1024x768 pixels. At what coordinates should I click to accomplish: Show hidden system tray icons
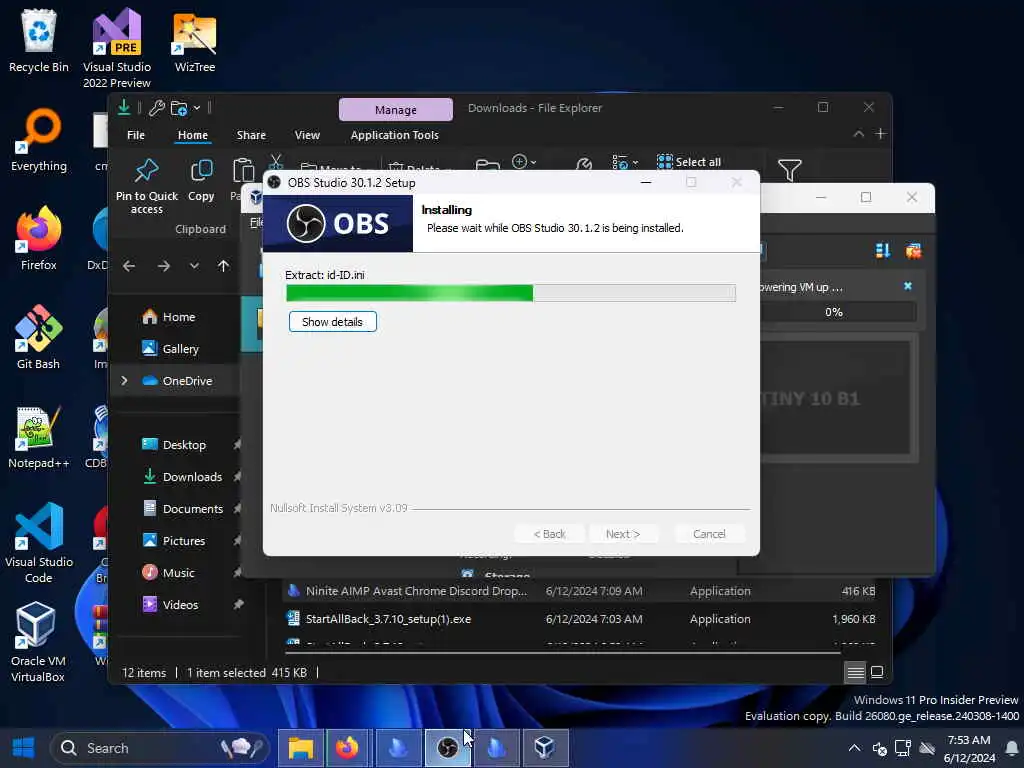pyautogui.click(x=854, y=748)
